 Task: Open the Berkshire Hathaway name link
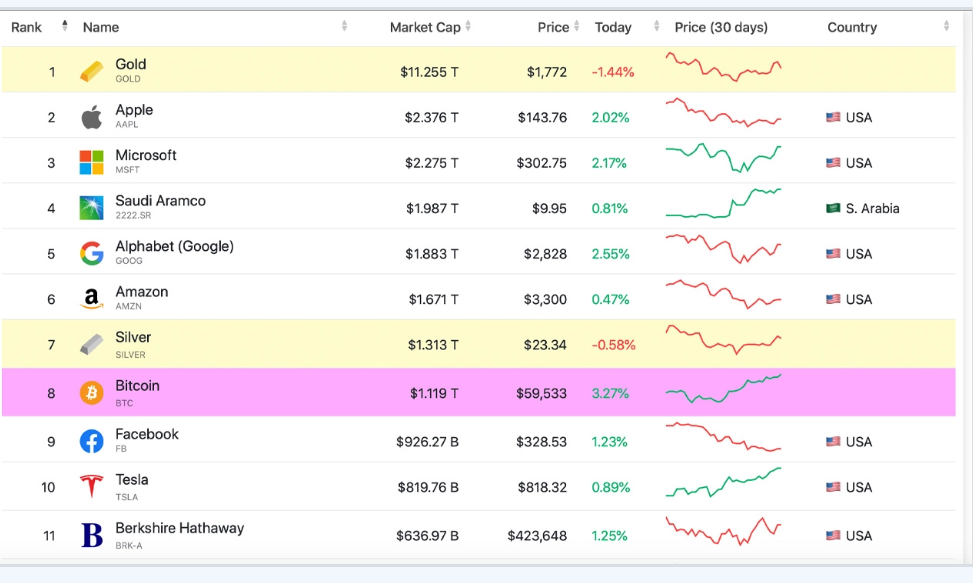(x=179, y=528)
